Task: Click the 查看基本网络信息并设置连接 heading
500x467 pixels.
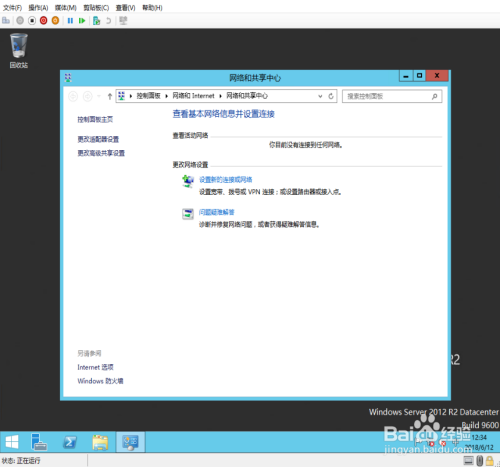Action: tap(224, 114)
